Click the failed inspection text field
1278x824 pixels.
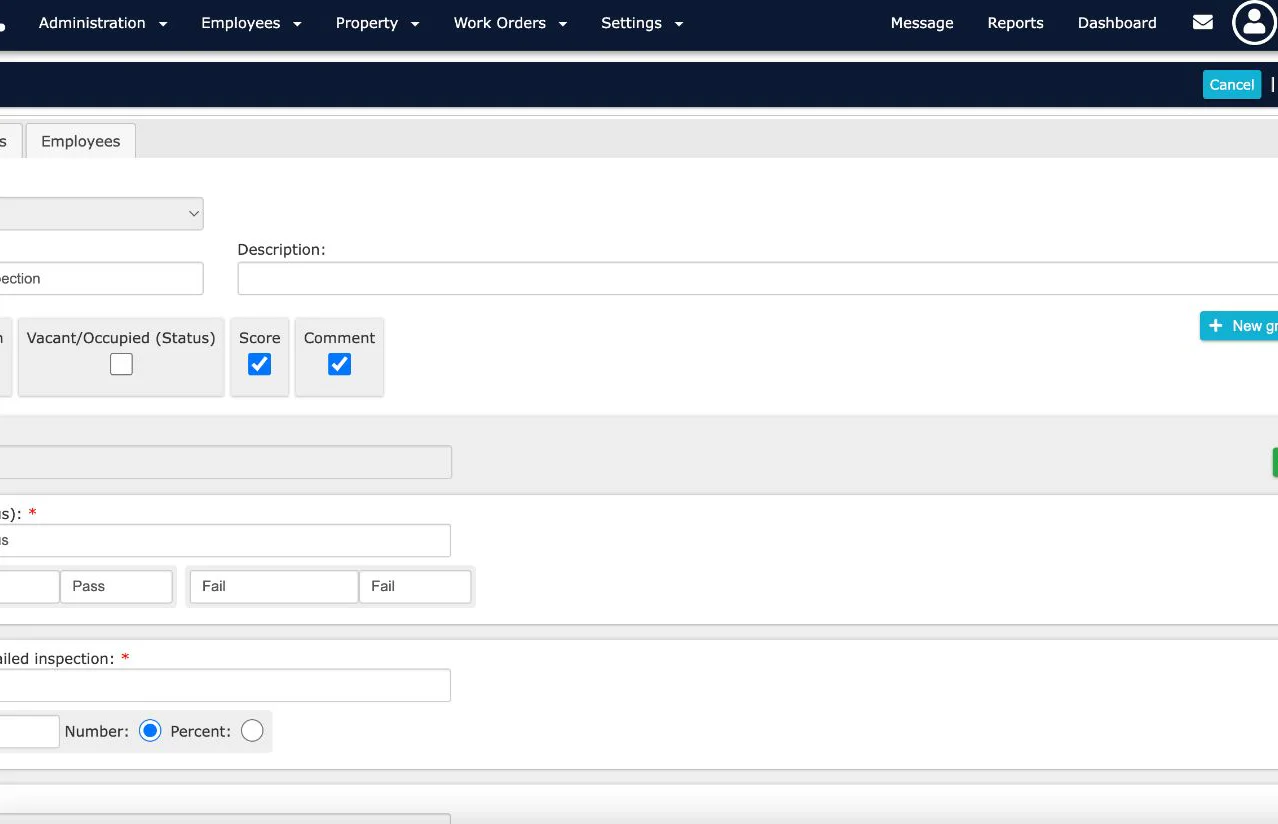(225, 685)
